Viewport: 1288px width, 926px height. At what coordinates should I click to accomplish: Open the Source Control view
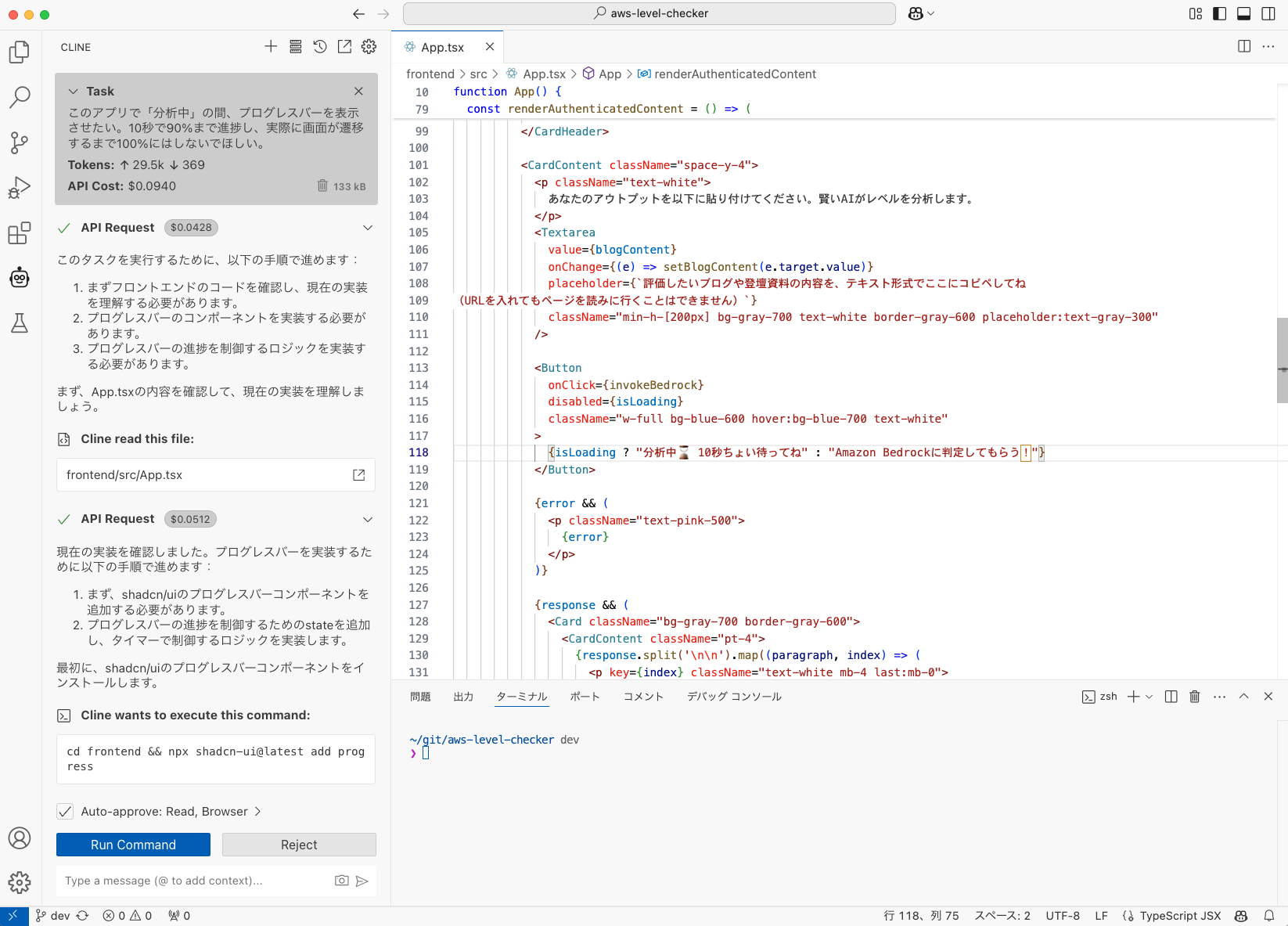[19, 142]
